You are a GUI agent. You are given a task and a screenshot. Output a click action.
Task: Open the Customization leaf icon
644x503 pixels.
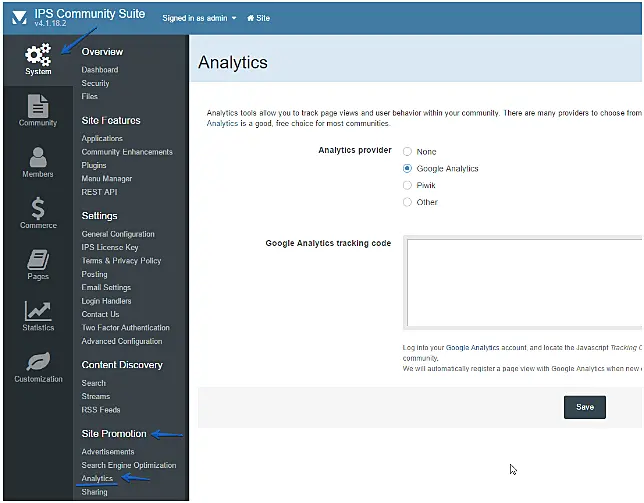click(x=38, y=362)
